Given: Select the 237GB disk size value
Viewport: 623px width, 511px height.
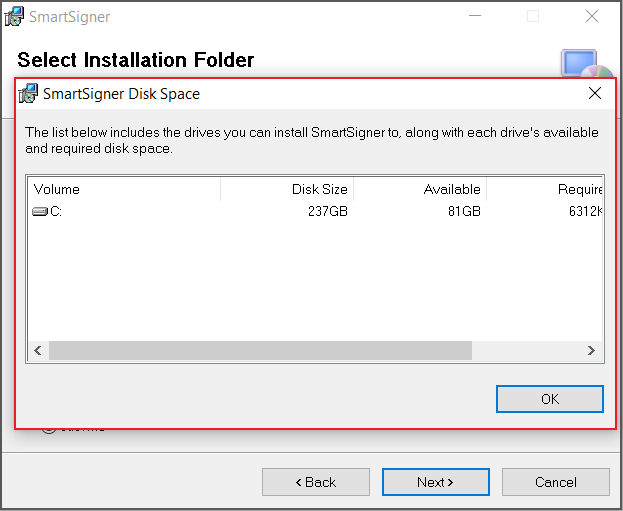Looking at the screenshot, I should pyautogui.click(x=328, y=211).
